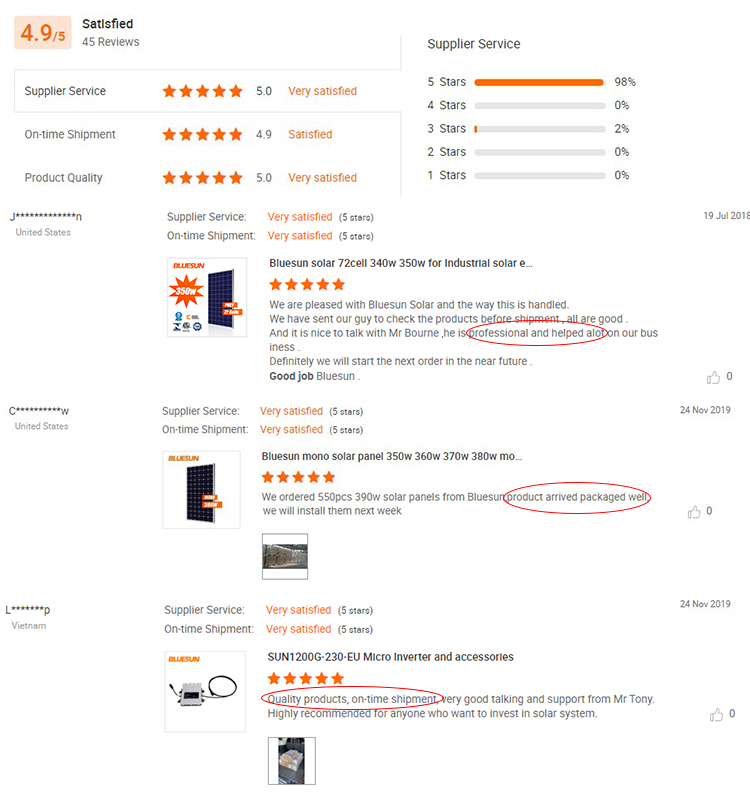Viewport: 750px width, 804px height.
Task: Click thumbs-up on the 550pcs order review
Action: pyautogui.click(x=694, y=512)
